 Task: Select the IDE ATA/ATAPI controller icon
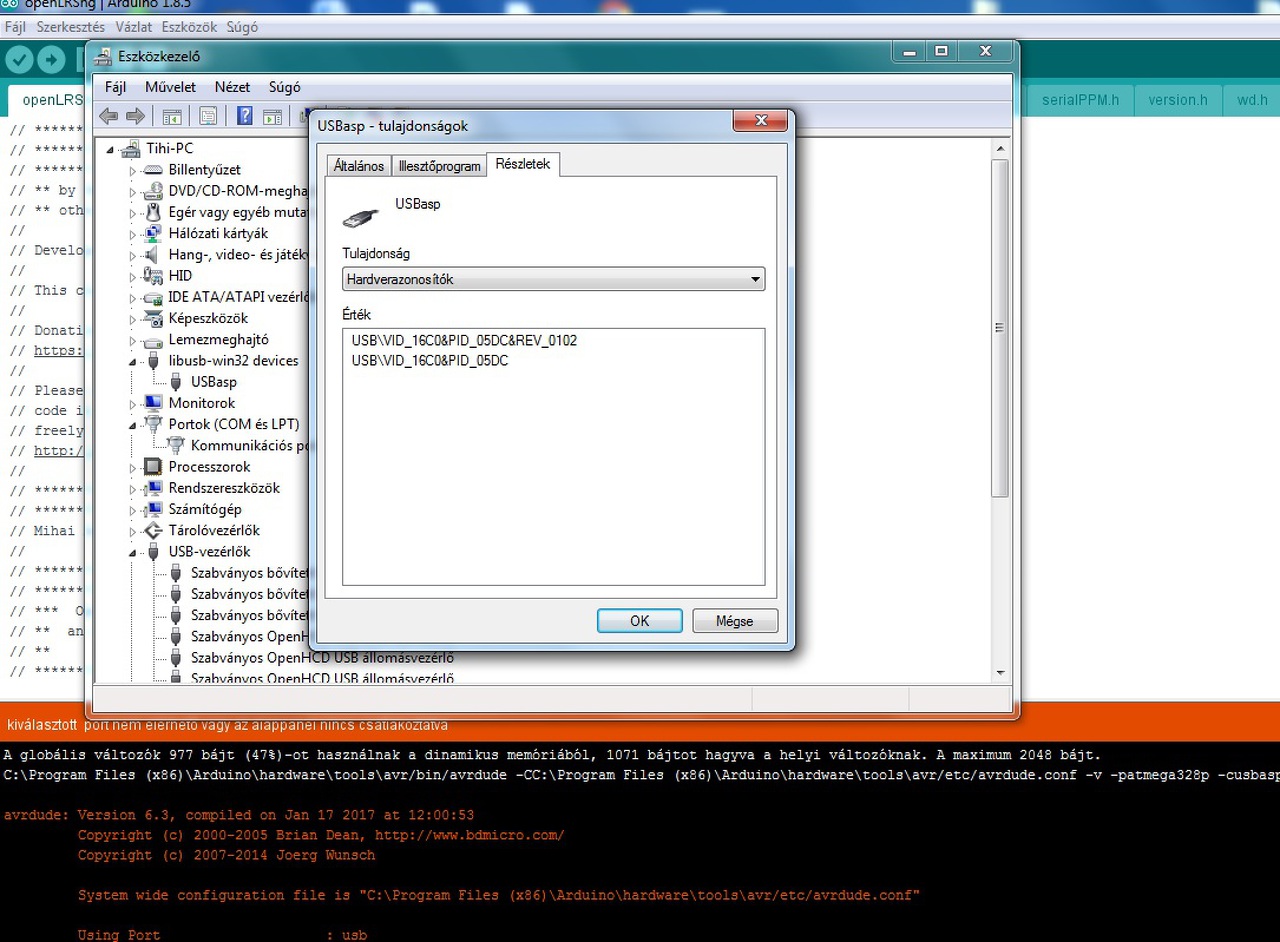point(152,297)
